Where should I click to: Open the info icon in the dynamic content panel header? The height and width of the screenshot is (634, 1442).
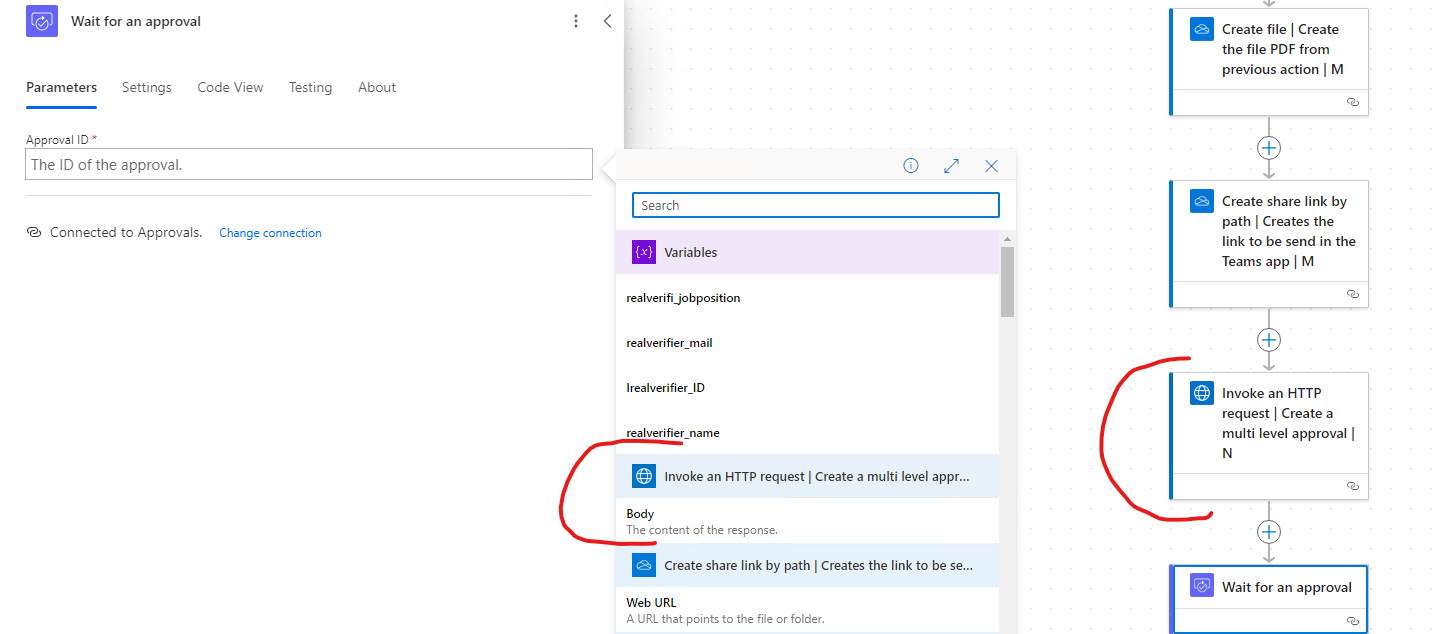pos(910,165)
